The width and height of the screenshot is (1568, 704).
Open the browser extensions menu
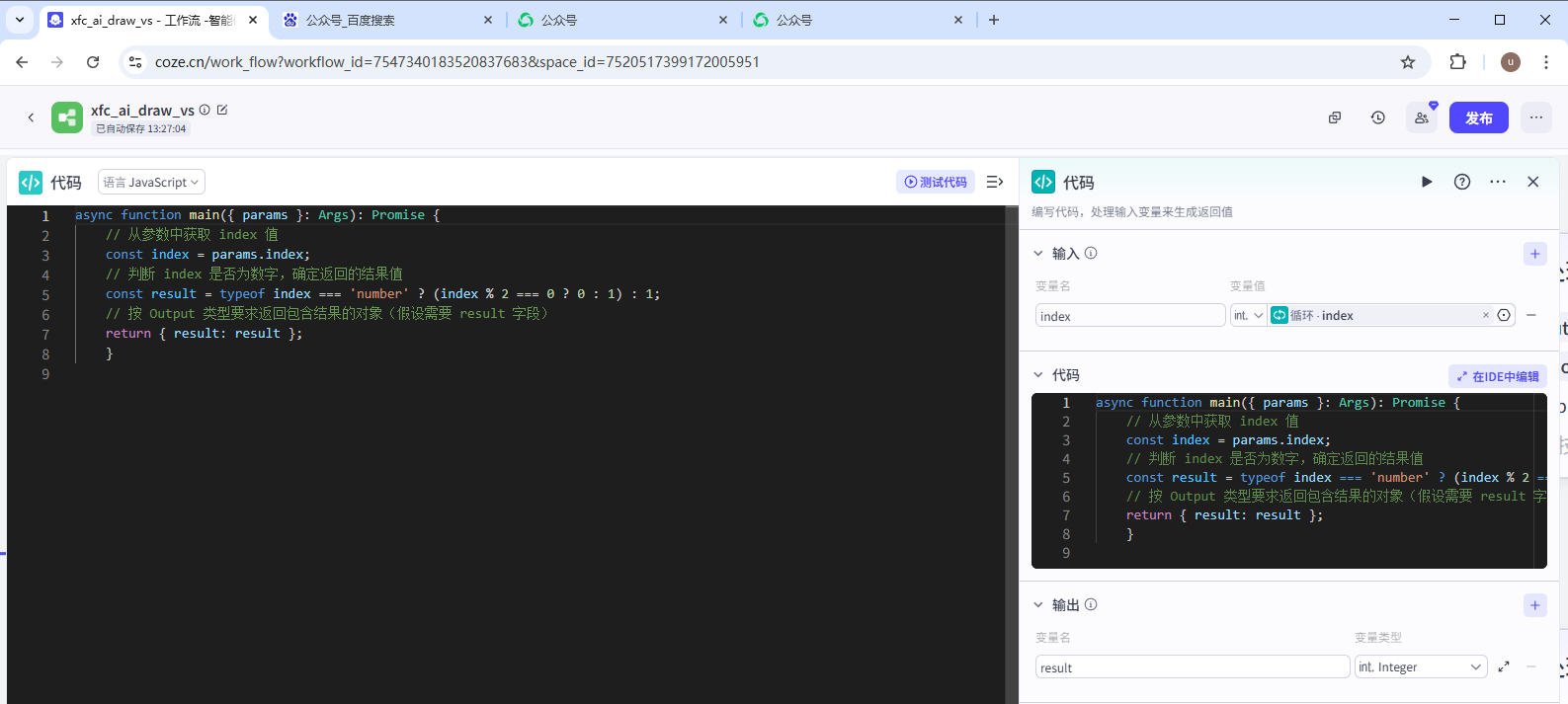point(1457,61)
